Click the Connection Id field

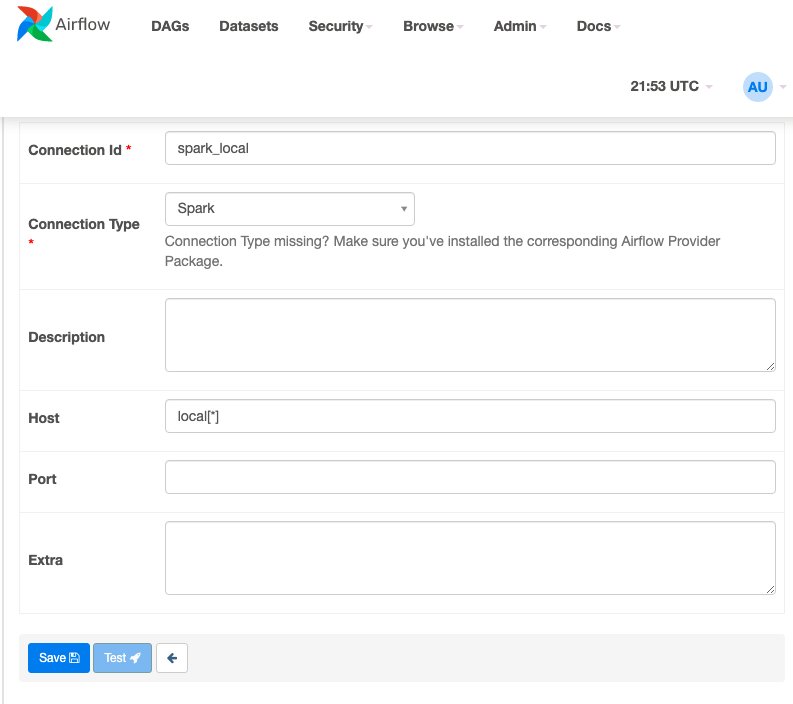(470, 148)
